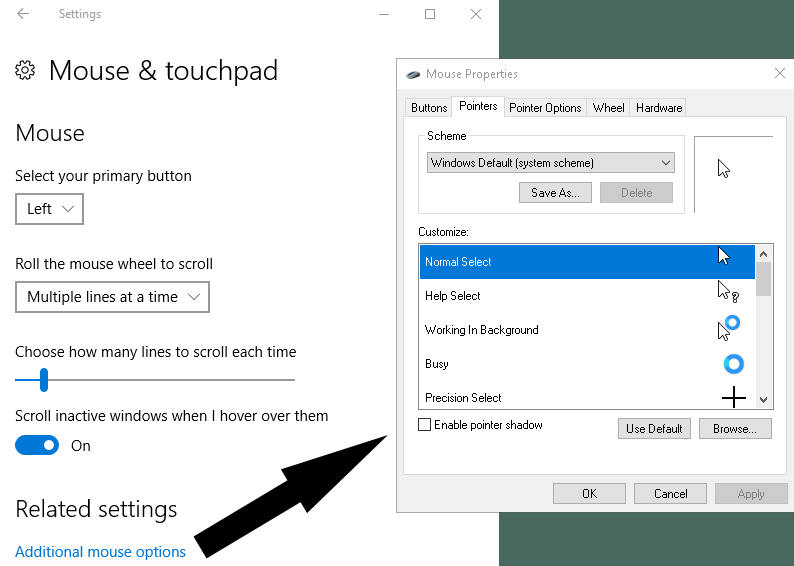Click Browse... button
Screen dimensions: 794x566
click(735, 429)
